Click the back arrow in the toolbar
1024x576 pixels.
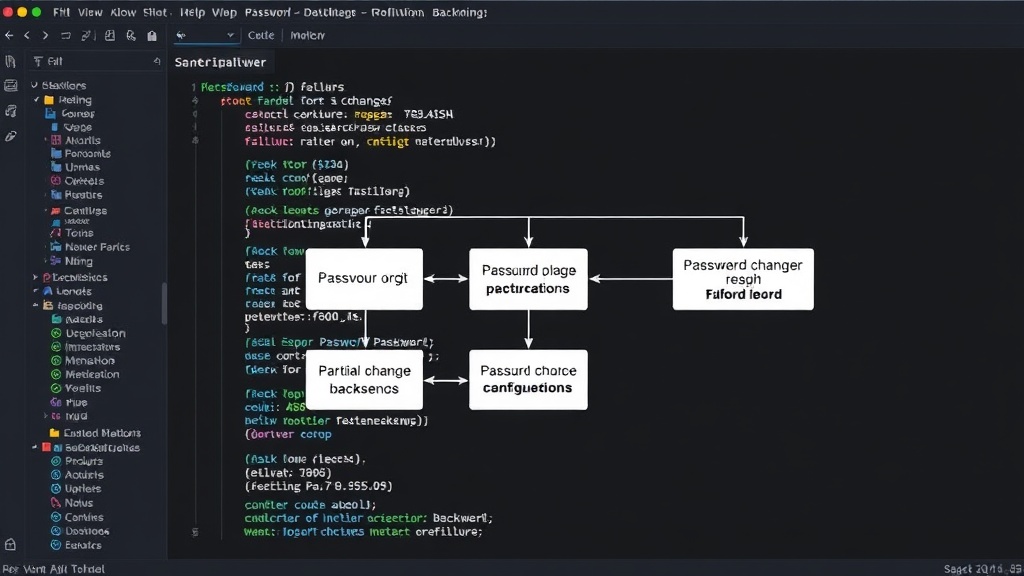coord(8,35)
